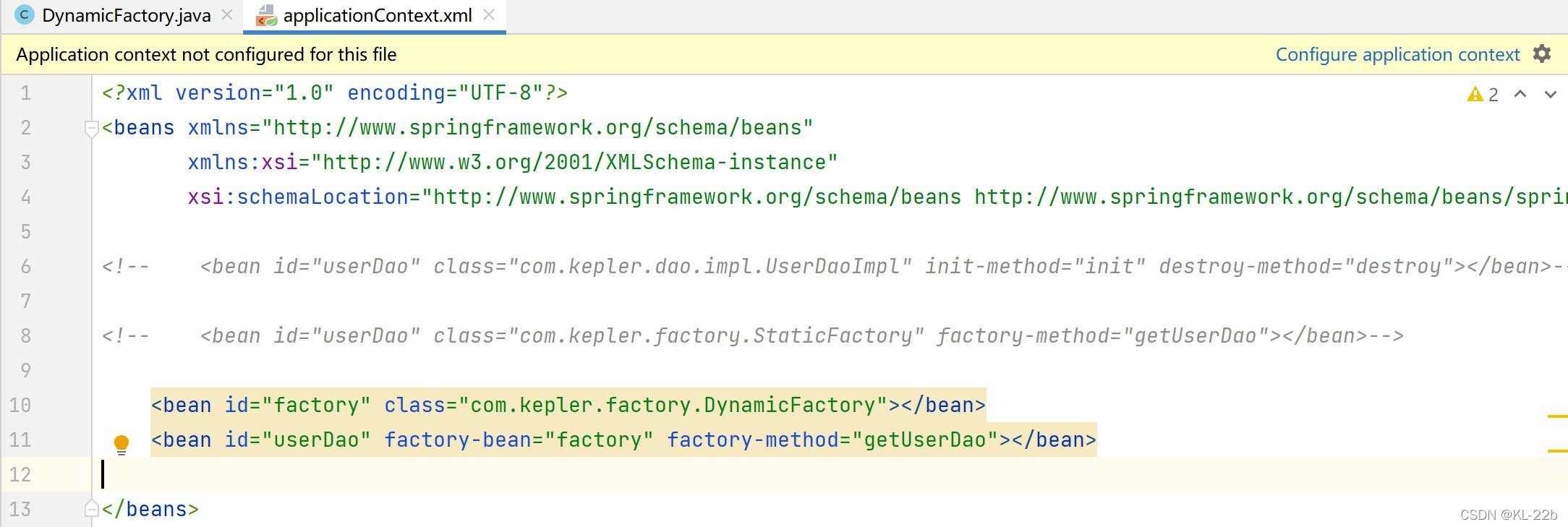Click destroy-method="destroy" in the comment
This screenshot has width=1568, height=527.
pos(1306,267)
